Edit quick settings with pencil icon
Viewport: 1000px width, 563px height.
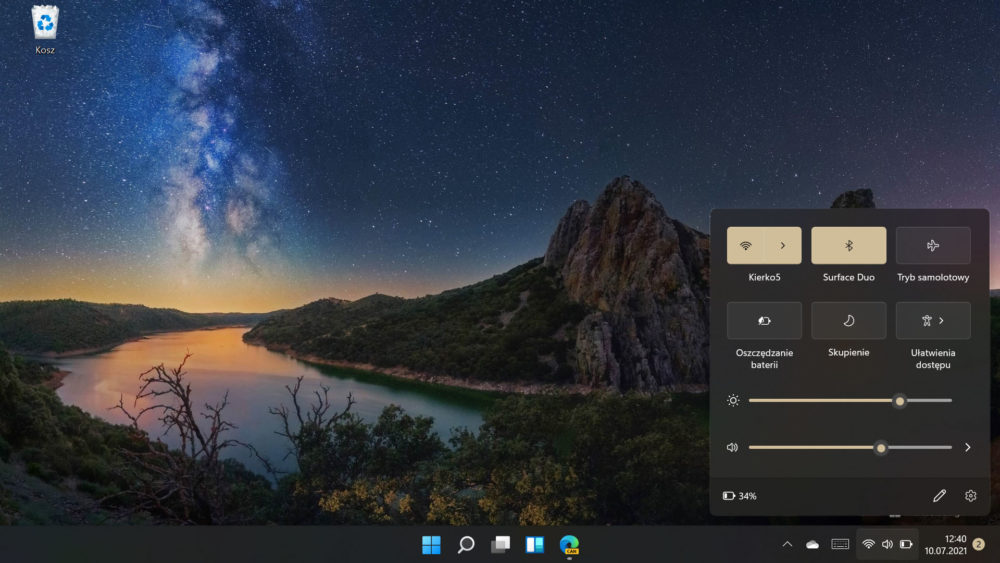[x=939, y=495]
